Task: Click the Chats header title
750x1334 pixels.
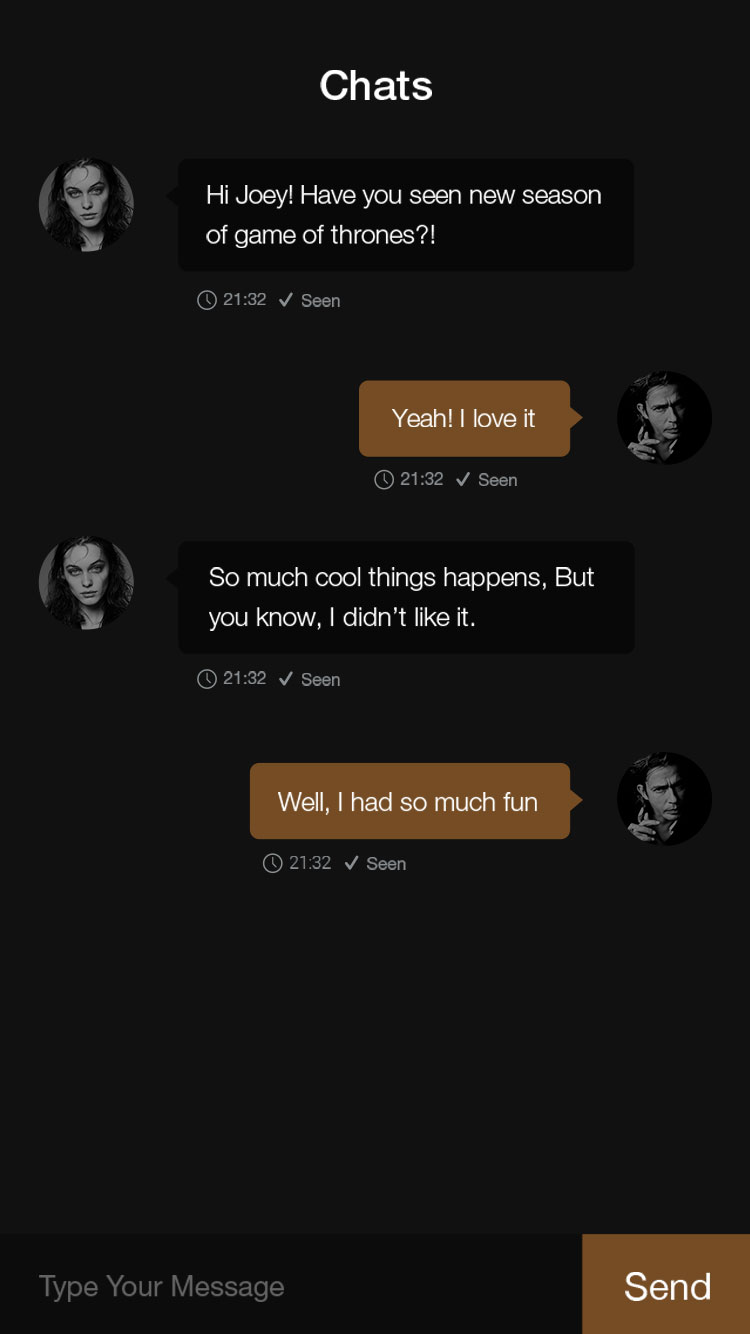Action: click(376, 86)
